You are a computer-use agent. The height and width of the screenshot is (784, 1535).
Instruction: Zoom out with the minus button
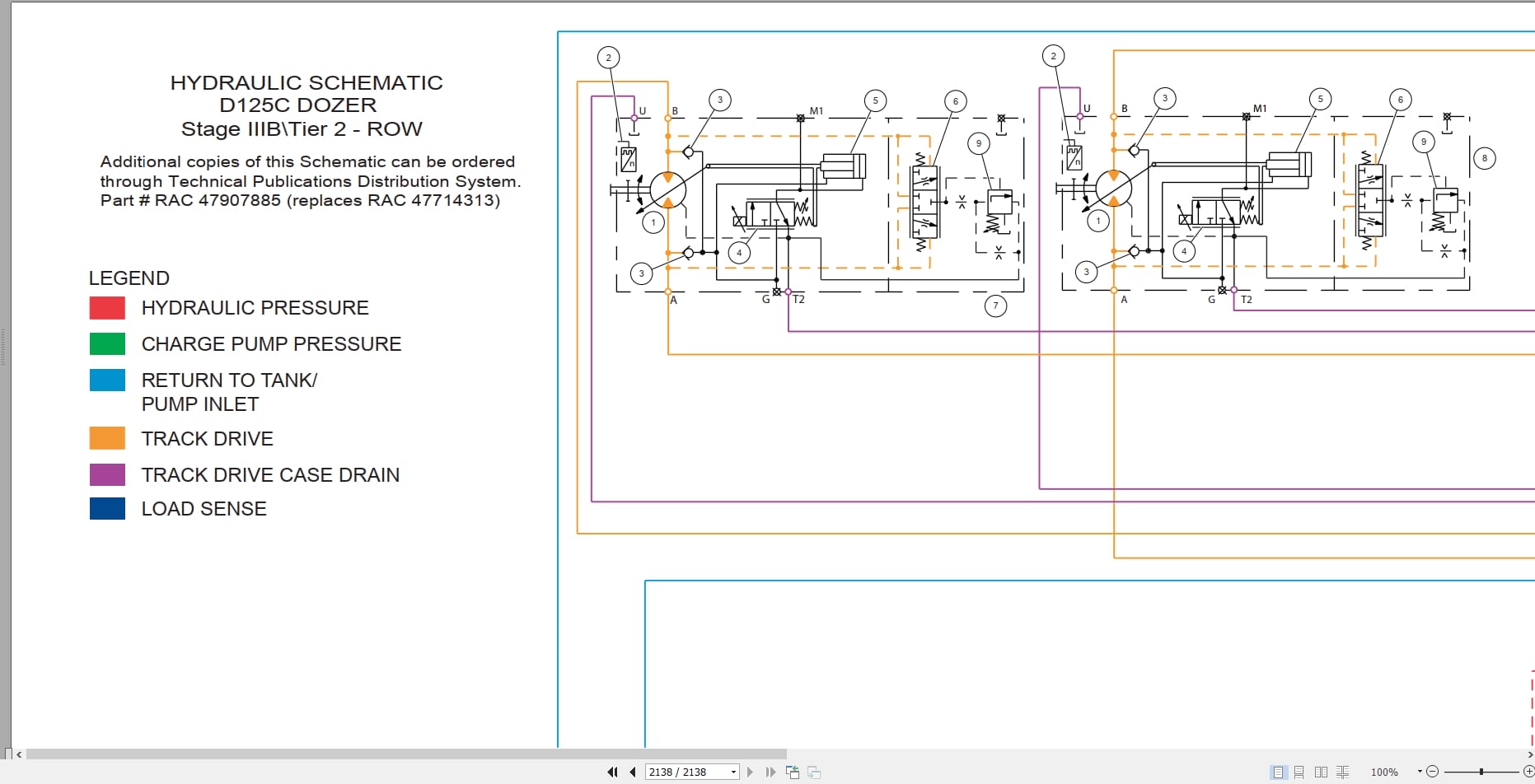point(1432,772)
